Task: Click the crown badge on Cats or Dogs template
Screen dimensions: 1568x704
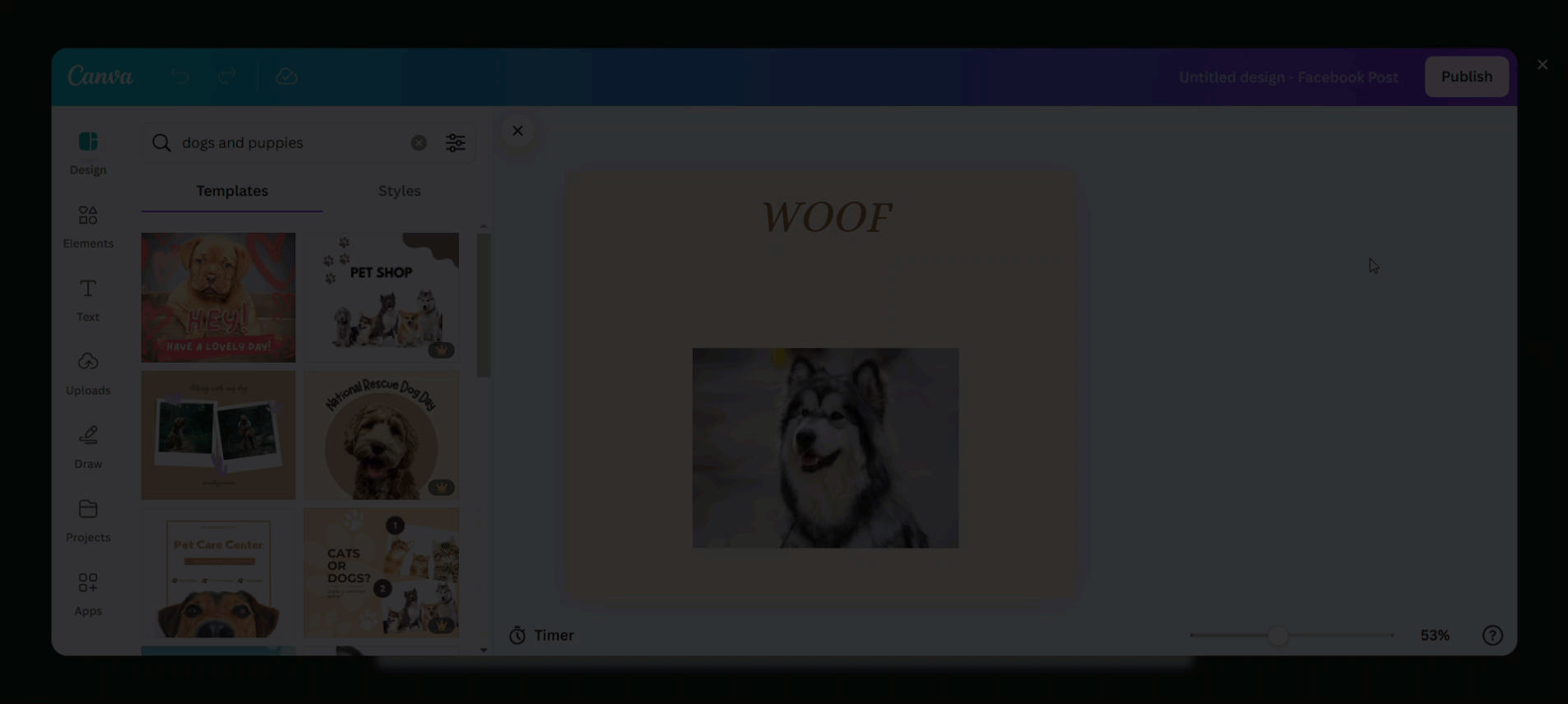Action: point(442,626)
